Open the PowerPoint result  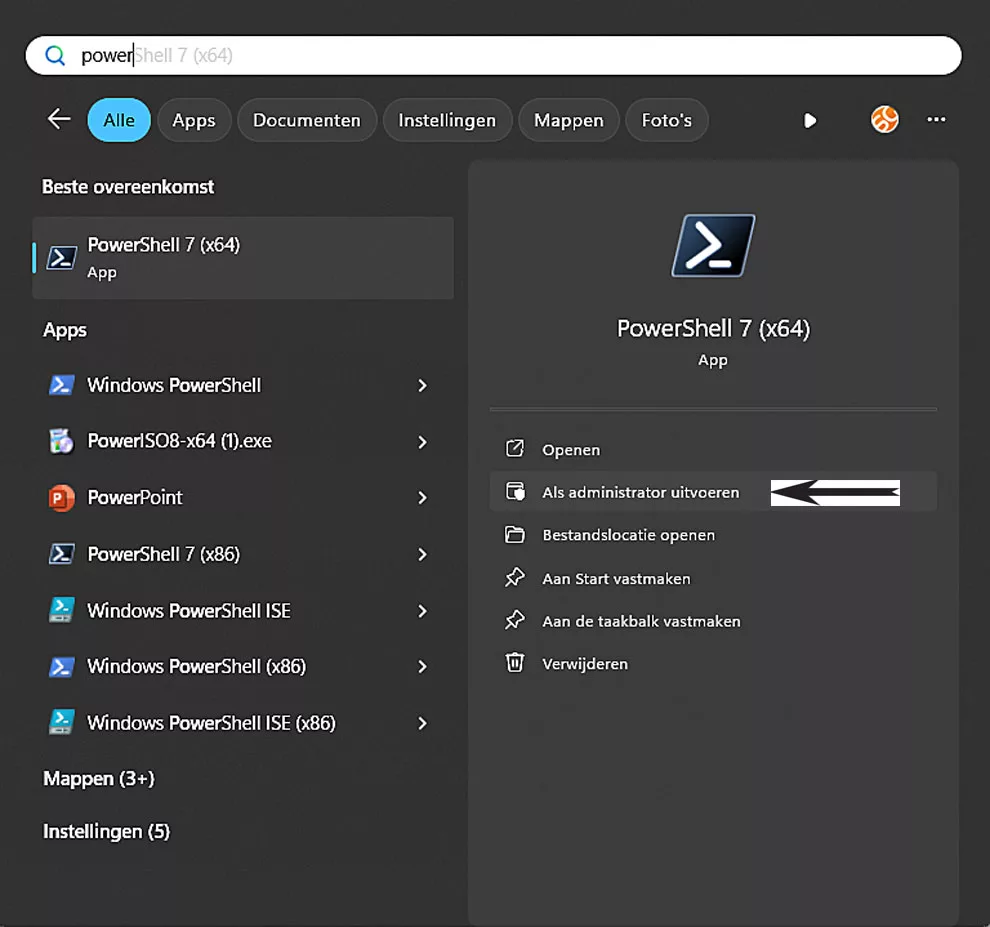click(x=134, y=498)
